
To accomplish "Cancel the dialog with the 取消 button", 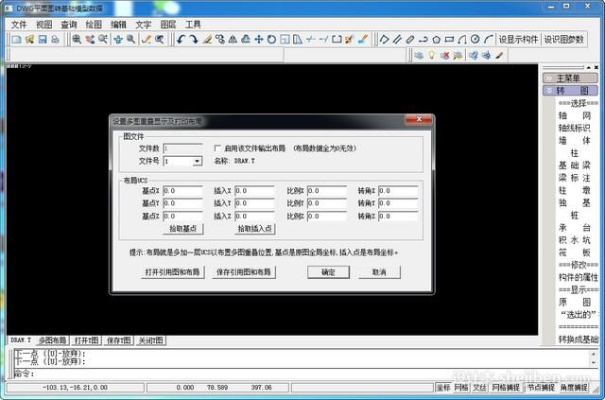I will click(x=379, y=272).
